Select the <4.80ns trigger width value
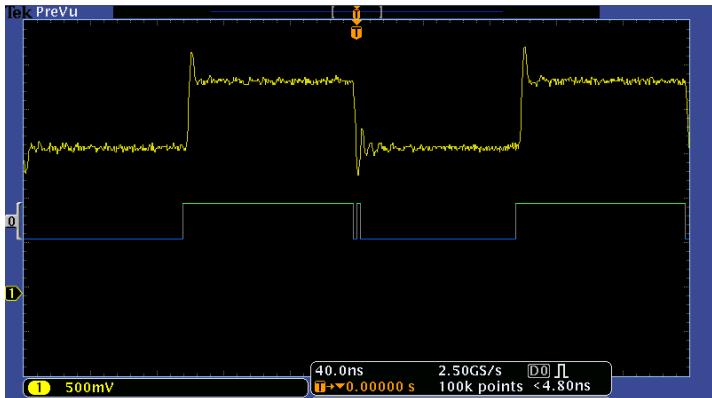This screenshot has height=398, width=712. tap(562, 386)
